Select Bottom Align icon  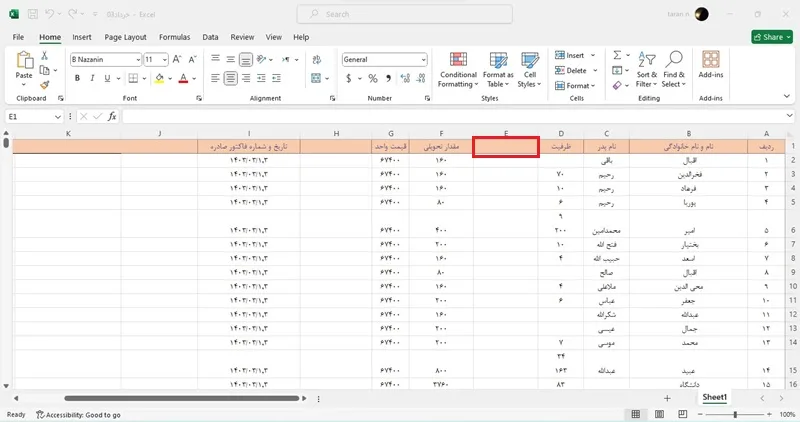click(246, 60)
